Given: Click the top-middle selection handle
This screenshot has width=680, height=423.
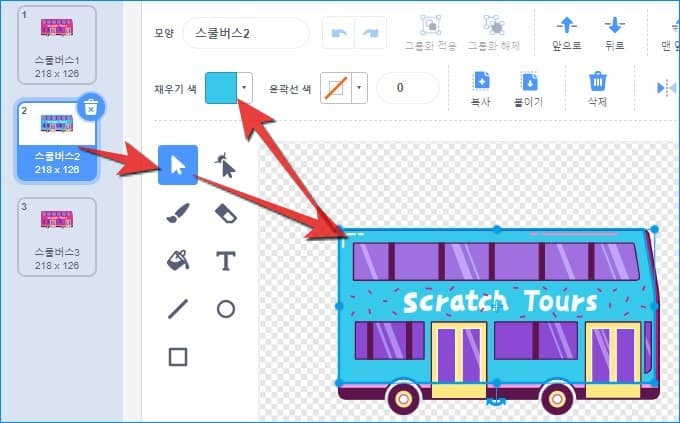Looking at the screenshot, I should [497, 229].
